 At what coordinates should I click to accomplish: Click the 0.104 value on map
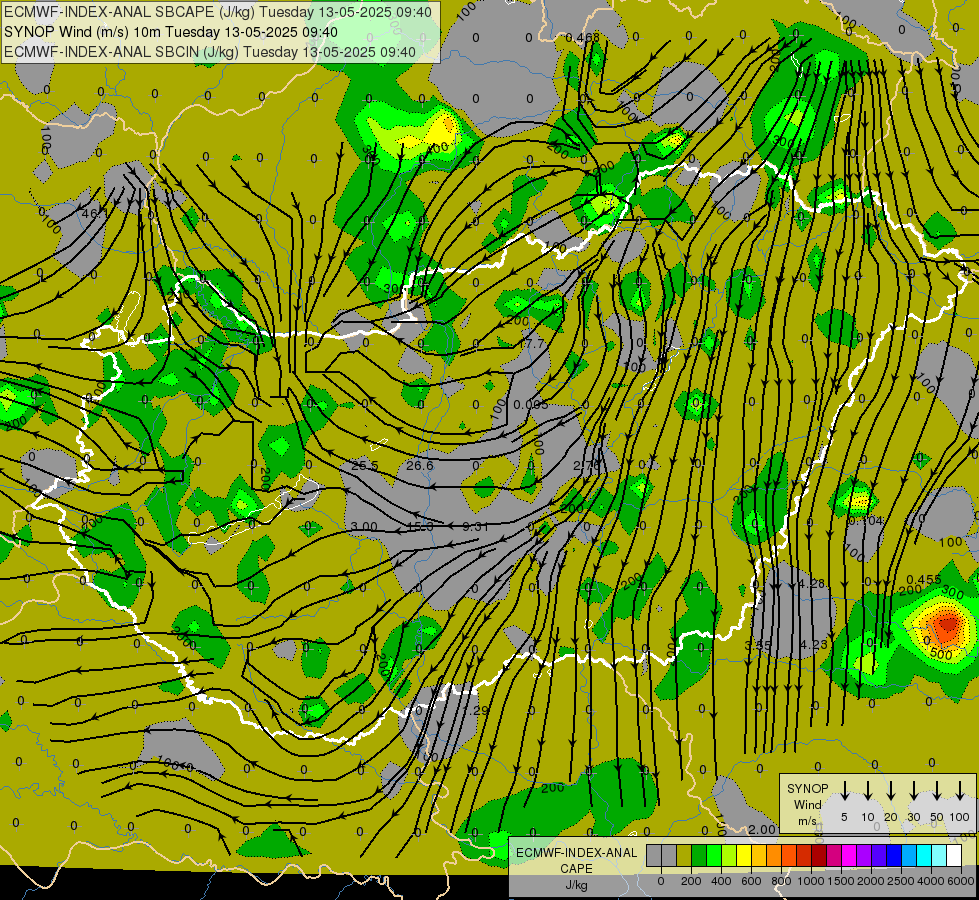point(866,520)
